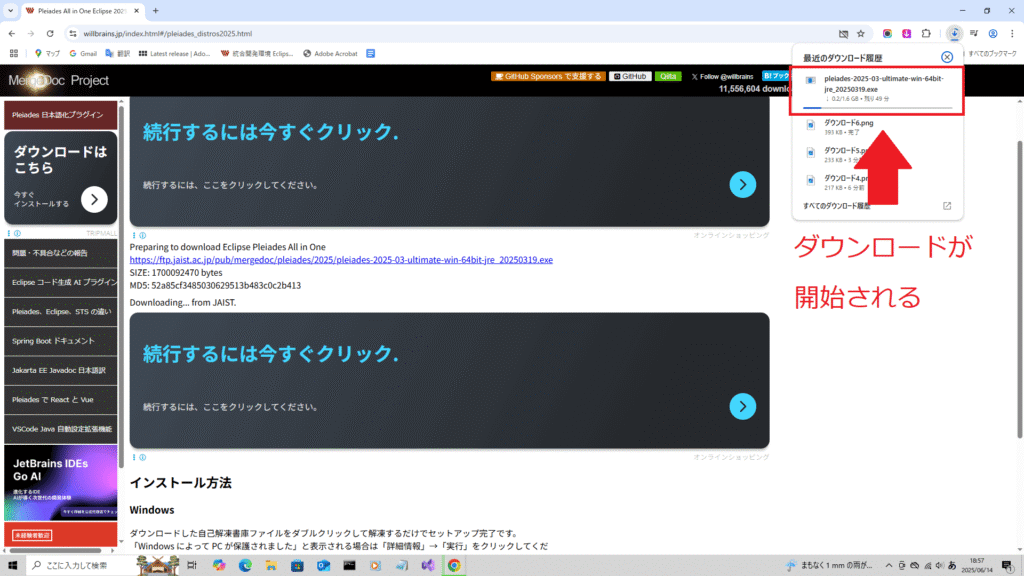Open File Explorer from the taskbar

click(x=271, y=566)
